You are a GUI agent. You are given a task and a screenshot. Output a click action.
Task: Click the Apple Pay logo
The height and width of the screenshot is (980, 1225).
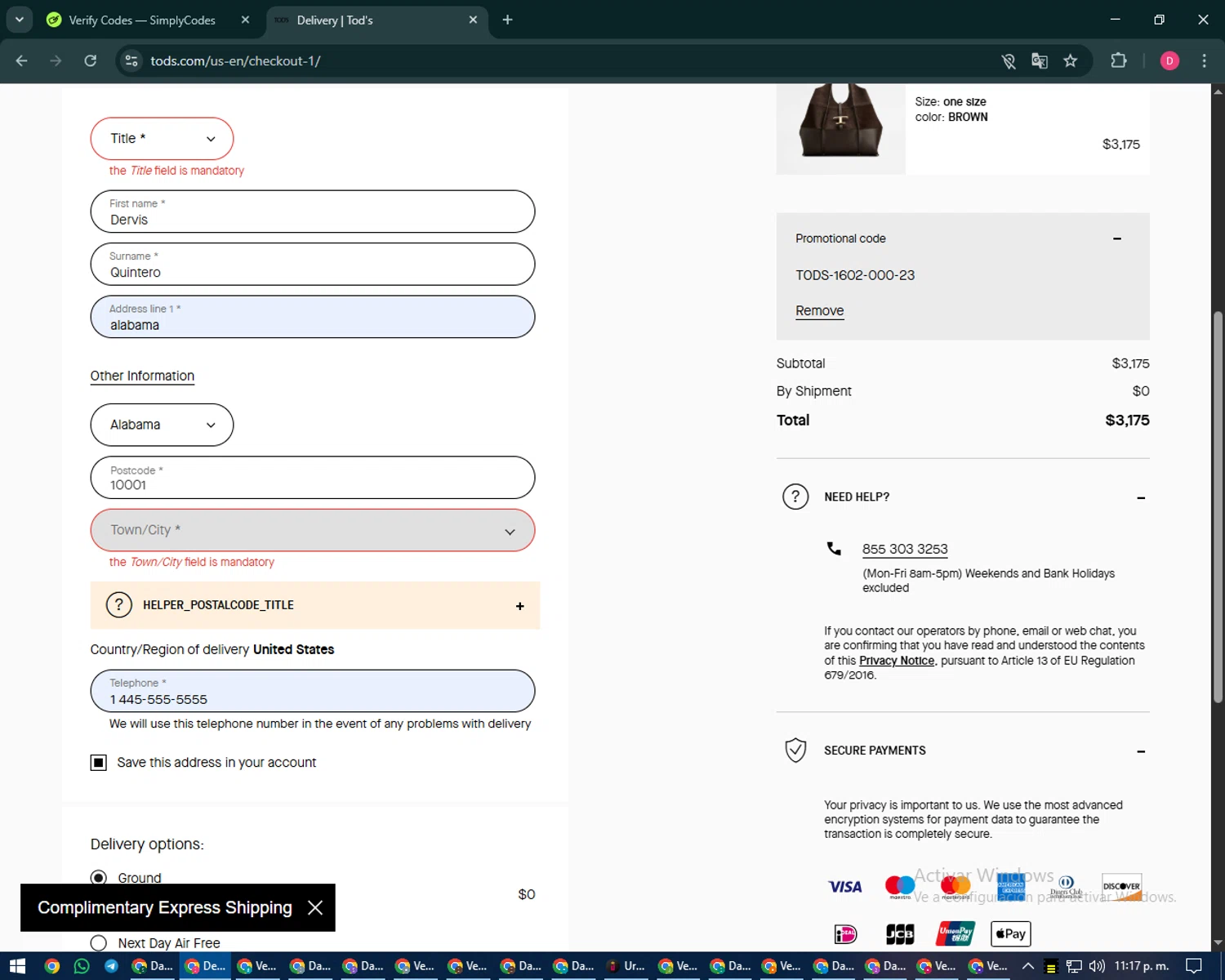(1011, 933)
